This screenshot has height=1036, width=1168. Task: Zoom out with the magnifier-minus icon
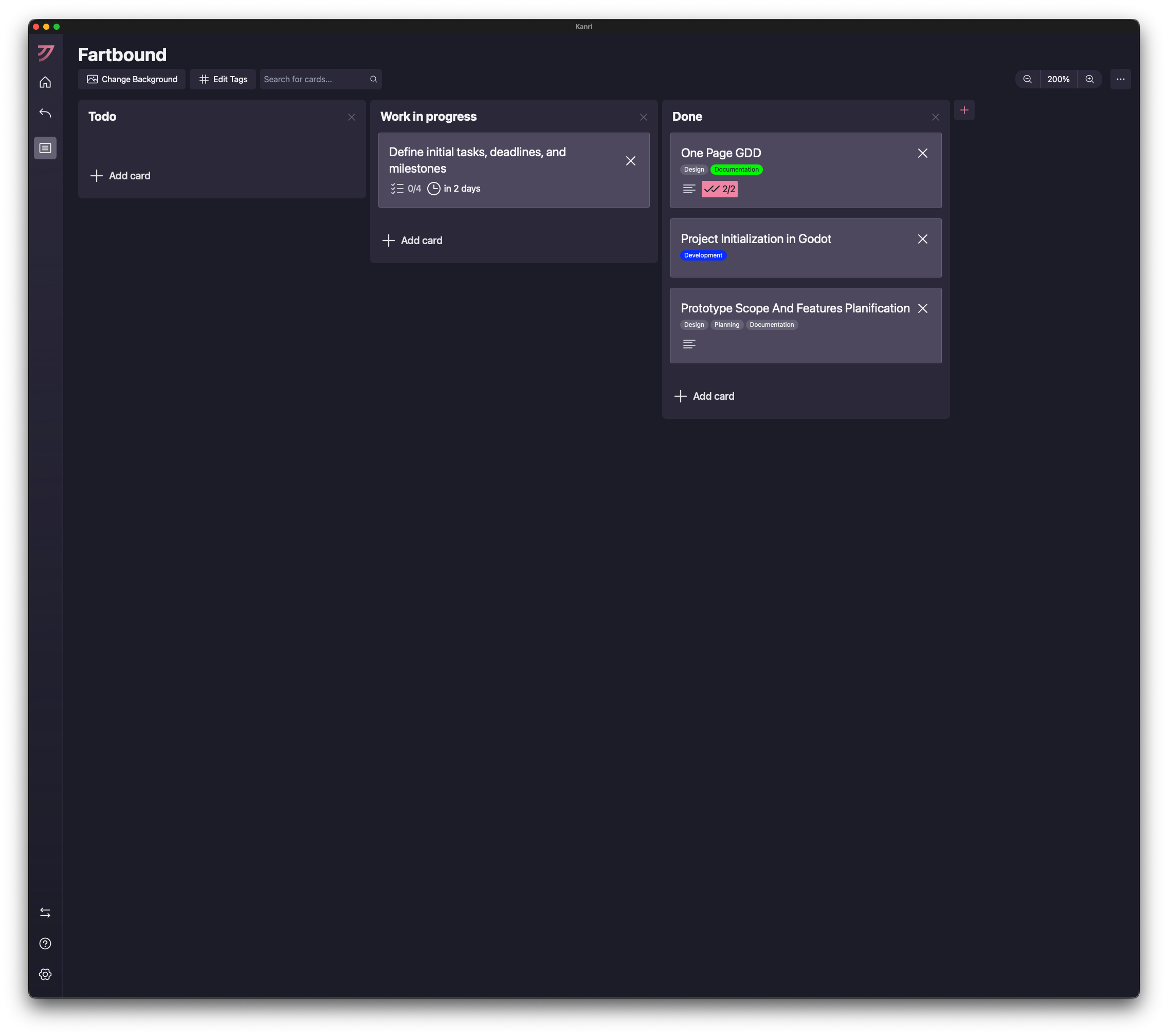point(1027,79)
